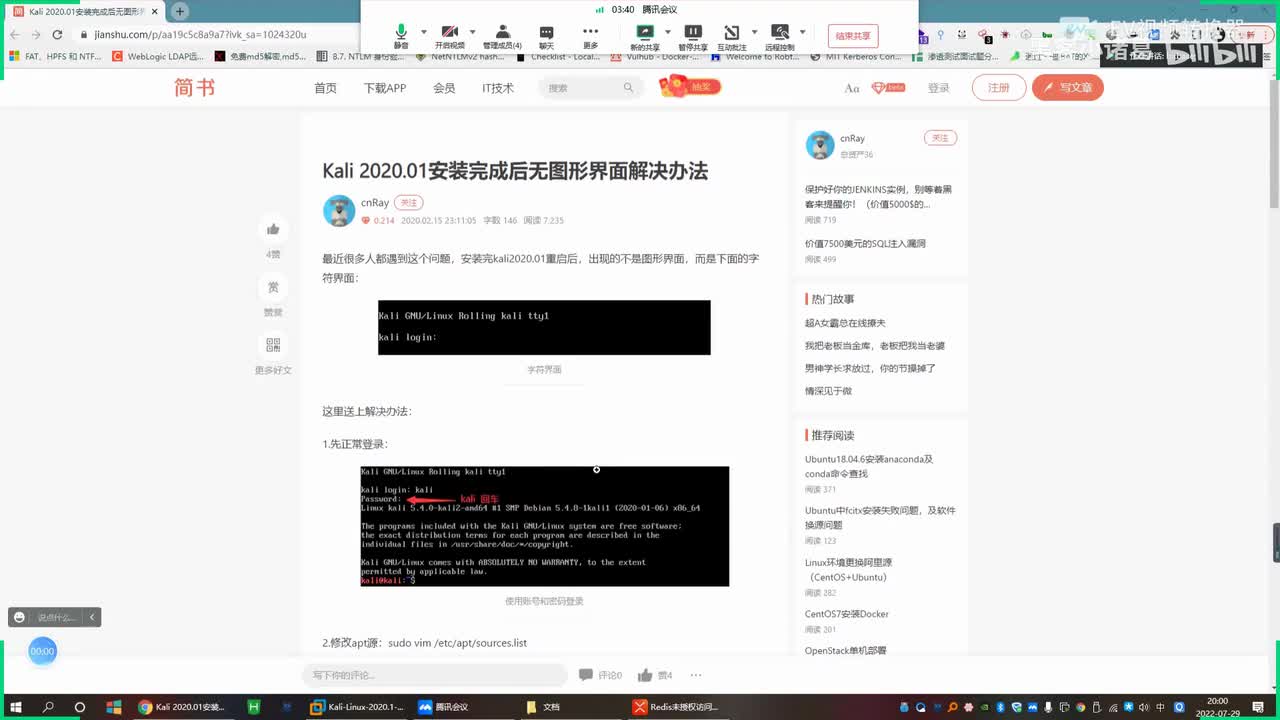This screenshot has width=1280, height=720.
Task: Turn on the video camera
Action: (x=450, y=36)
